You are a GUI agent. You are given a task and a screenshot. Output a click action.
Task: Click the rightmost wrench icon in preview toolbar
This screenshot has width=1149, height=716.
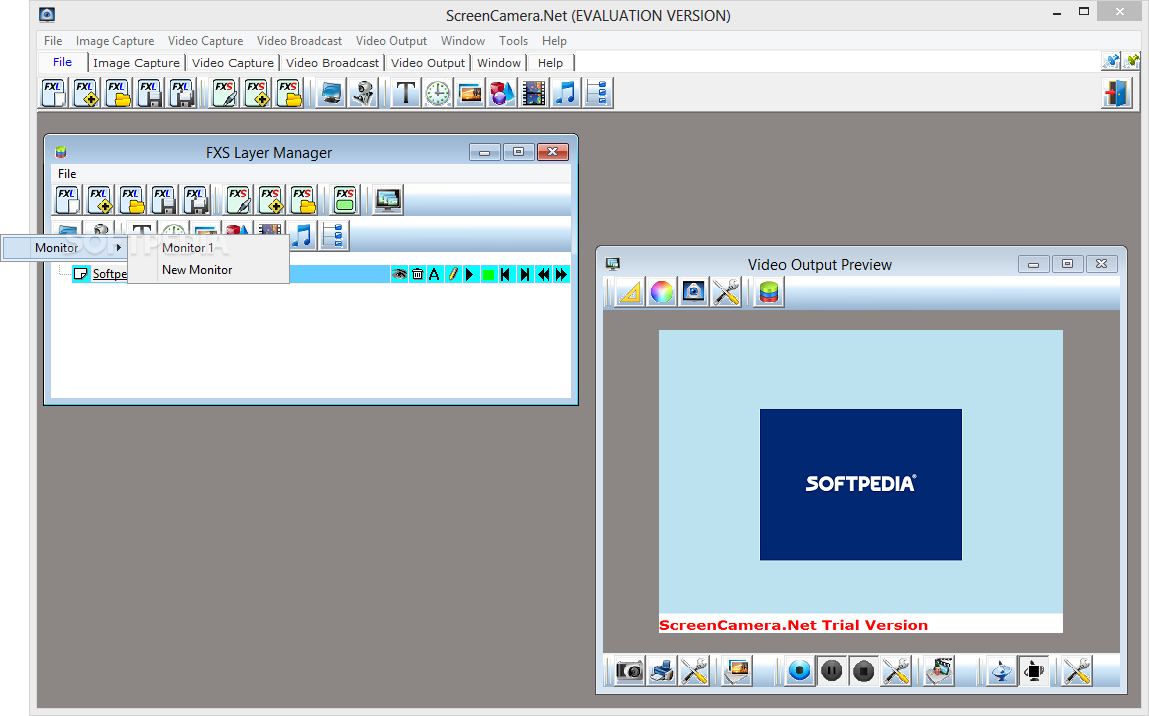coord(1076,671)
